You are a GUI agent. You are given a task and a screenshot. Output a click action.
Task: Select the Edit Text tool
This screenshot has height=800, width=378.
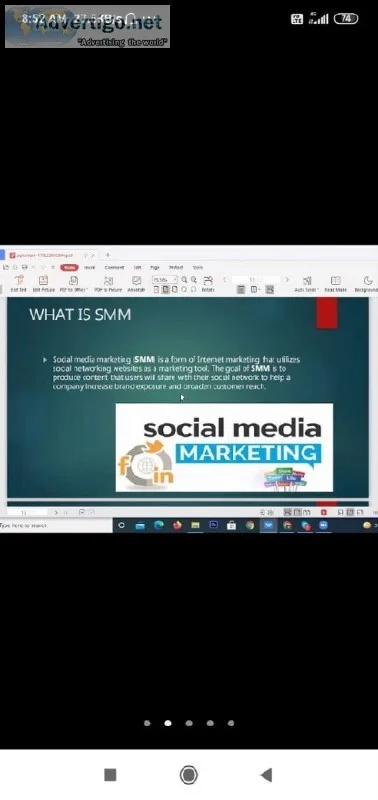click(19, 284)
